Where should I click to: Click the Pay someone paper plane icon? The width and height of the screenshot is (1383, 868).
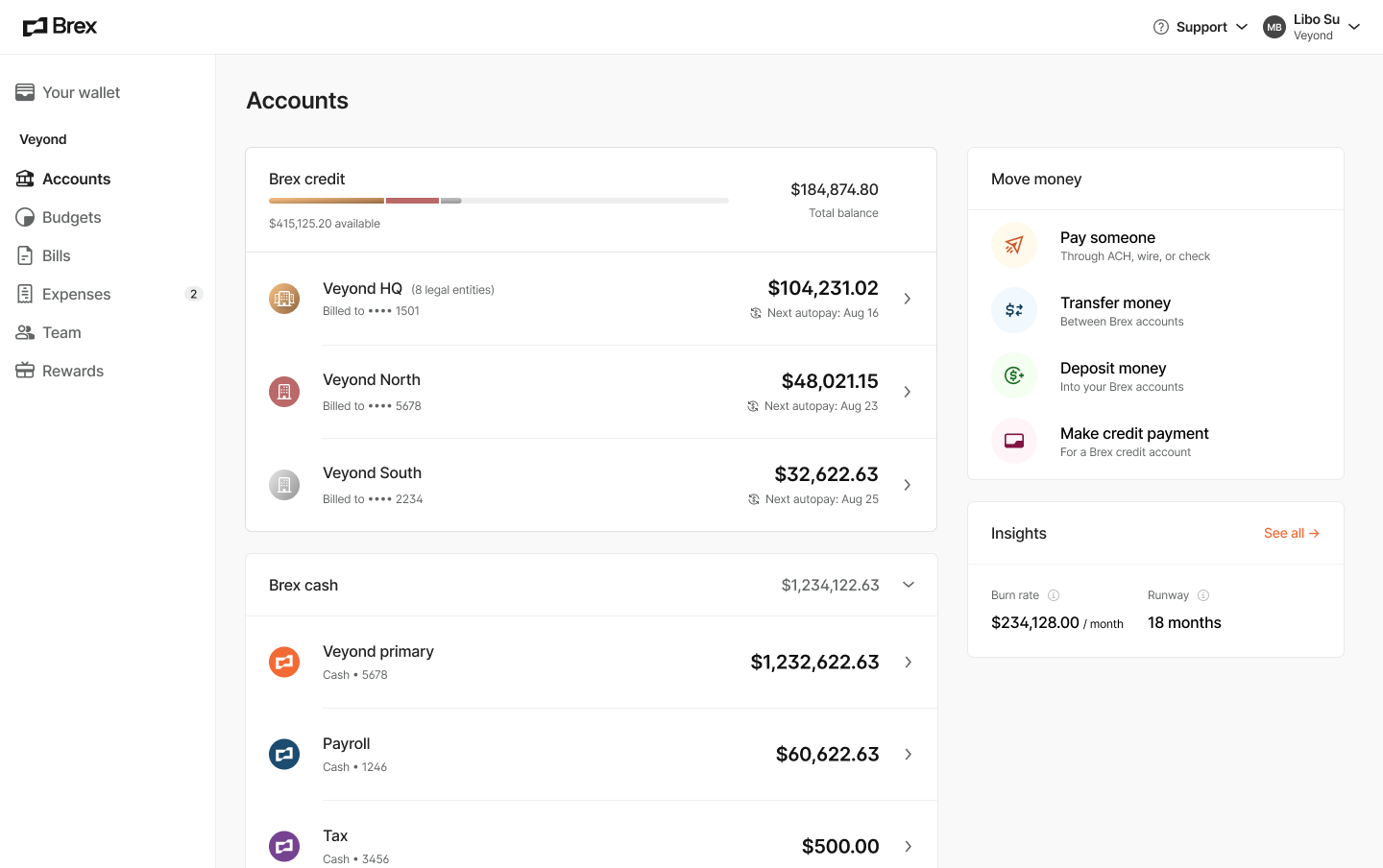coord(1014,245)
